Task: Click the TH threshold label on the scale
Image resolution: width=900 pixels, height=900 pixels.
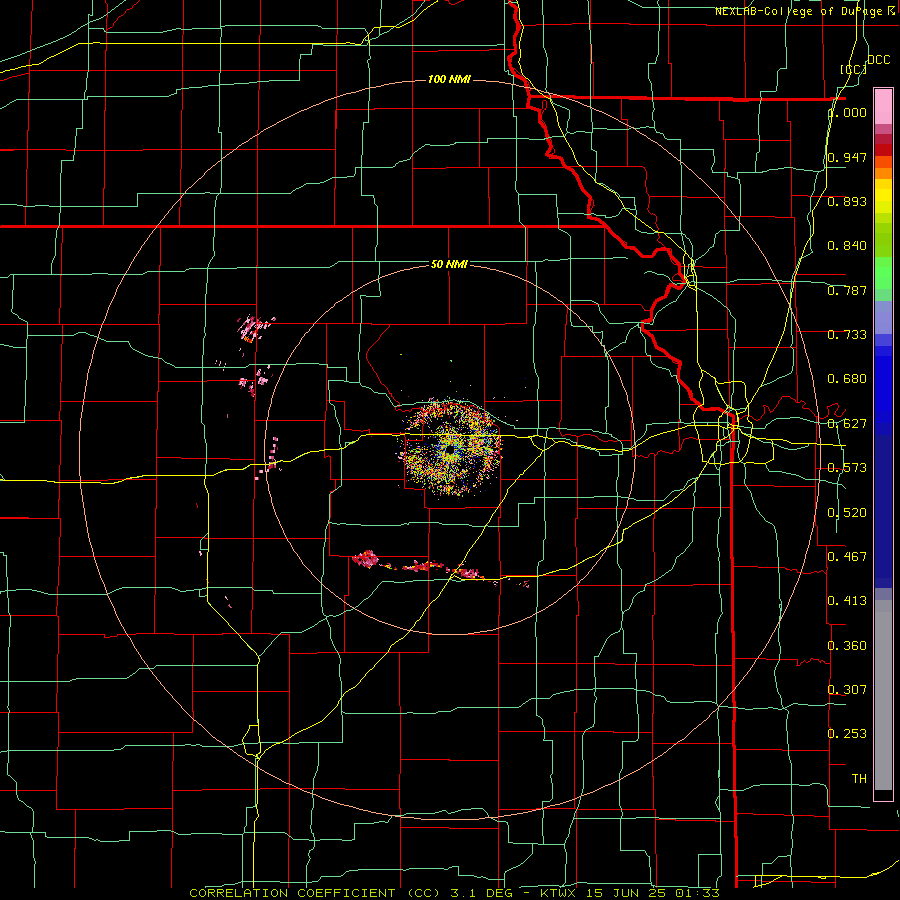Action: click(859, 779)
